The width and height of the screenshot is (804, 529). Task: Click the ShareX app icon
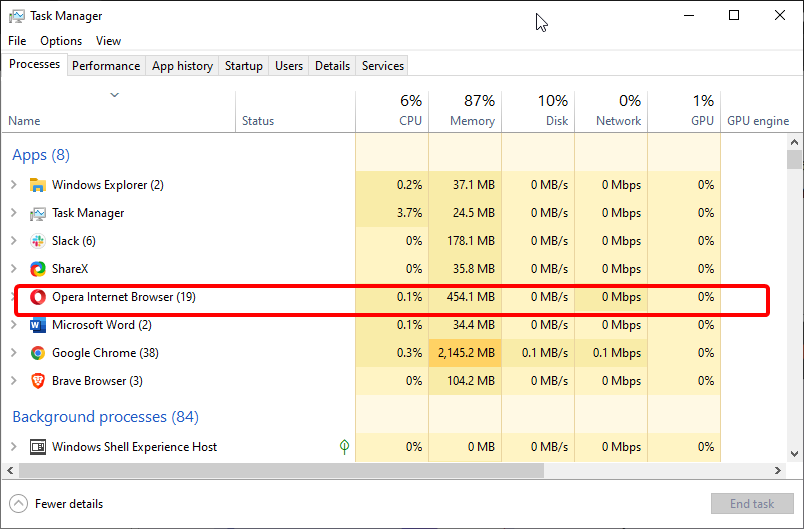(37, 269)
